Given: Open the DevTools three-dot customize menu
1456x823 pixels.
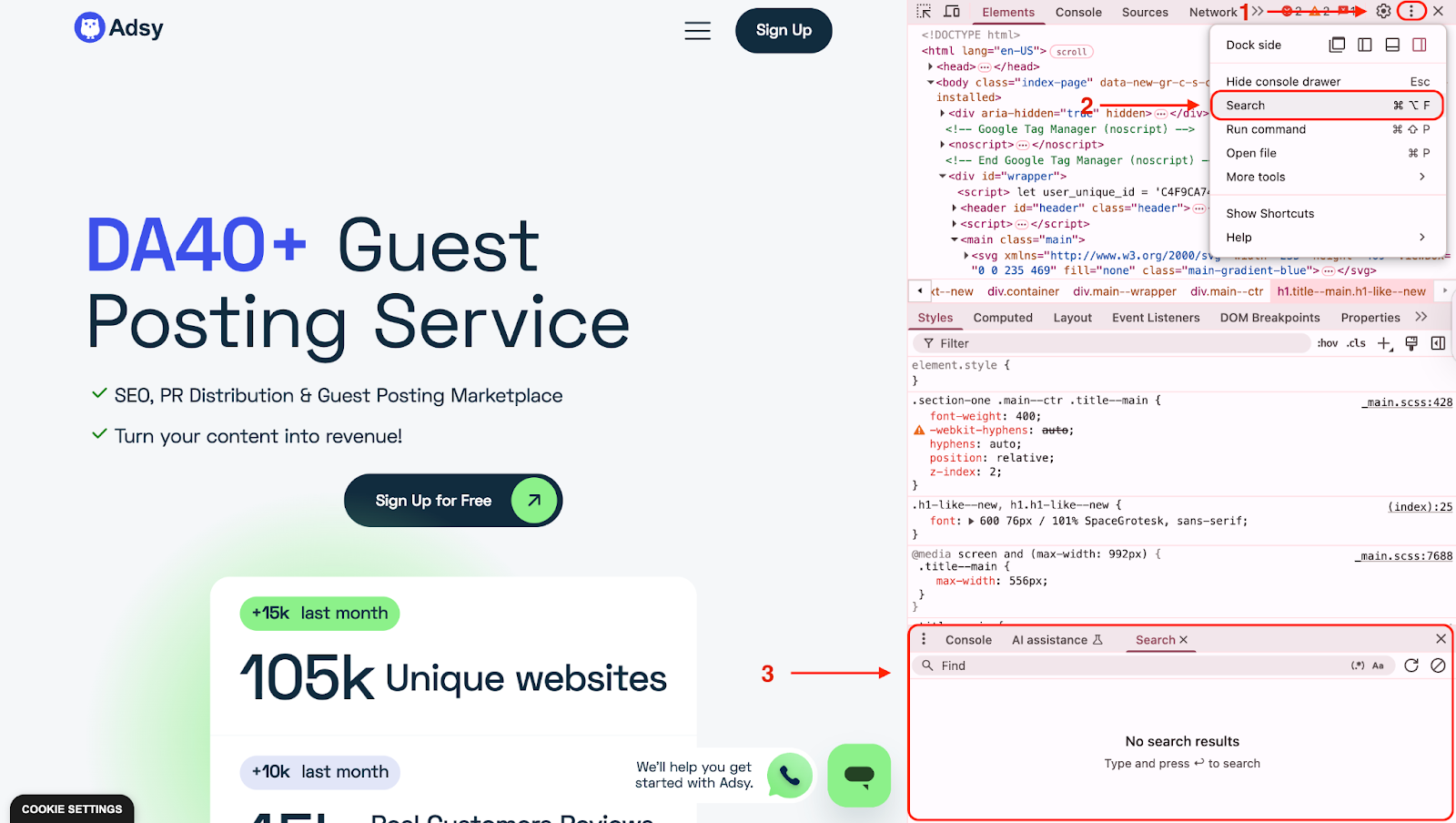Looking at the screenshot, I should [1411, 11].
